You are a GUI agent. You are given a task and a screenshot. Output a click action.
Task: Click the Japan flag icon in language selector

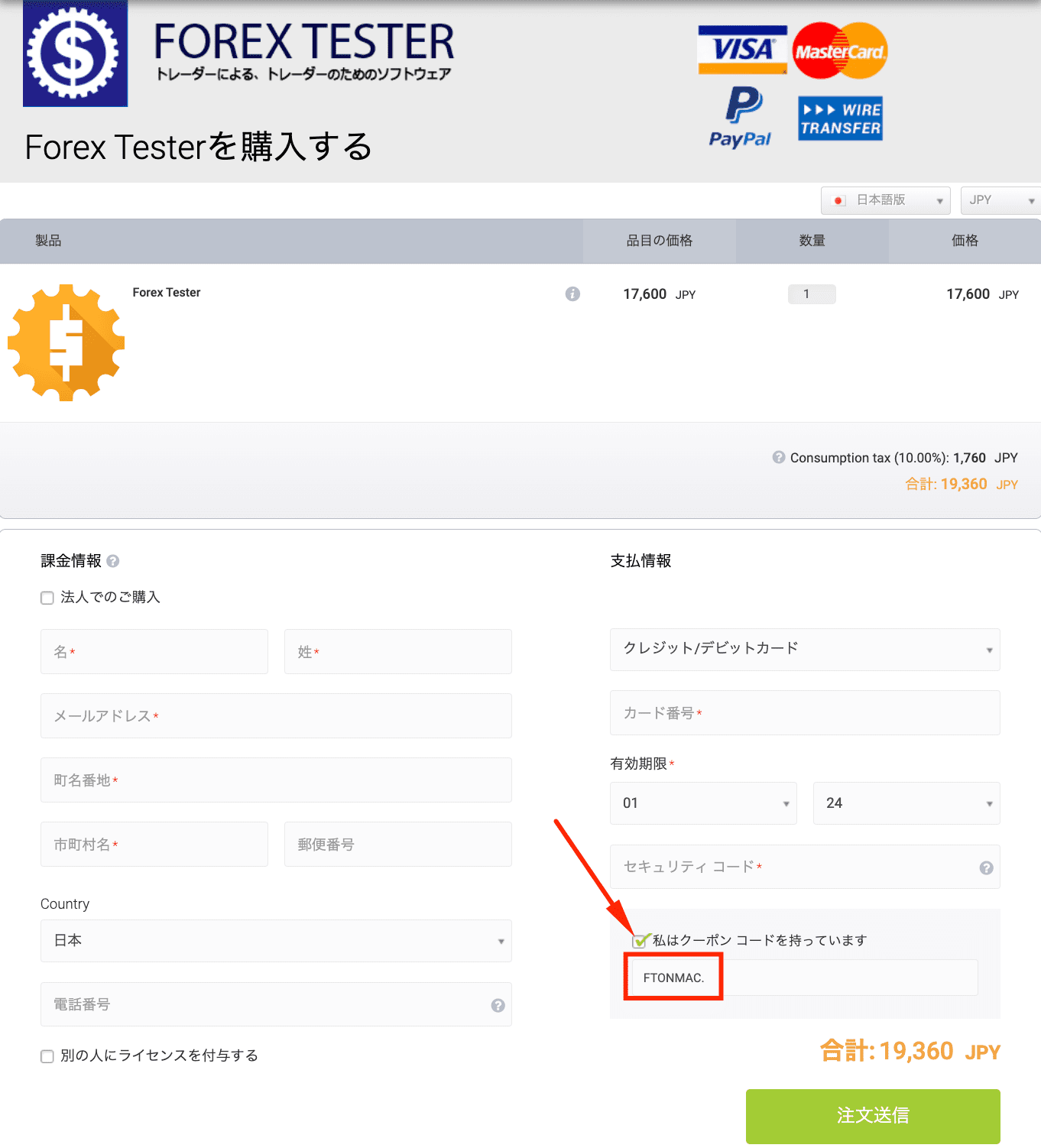(839, 200)
